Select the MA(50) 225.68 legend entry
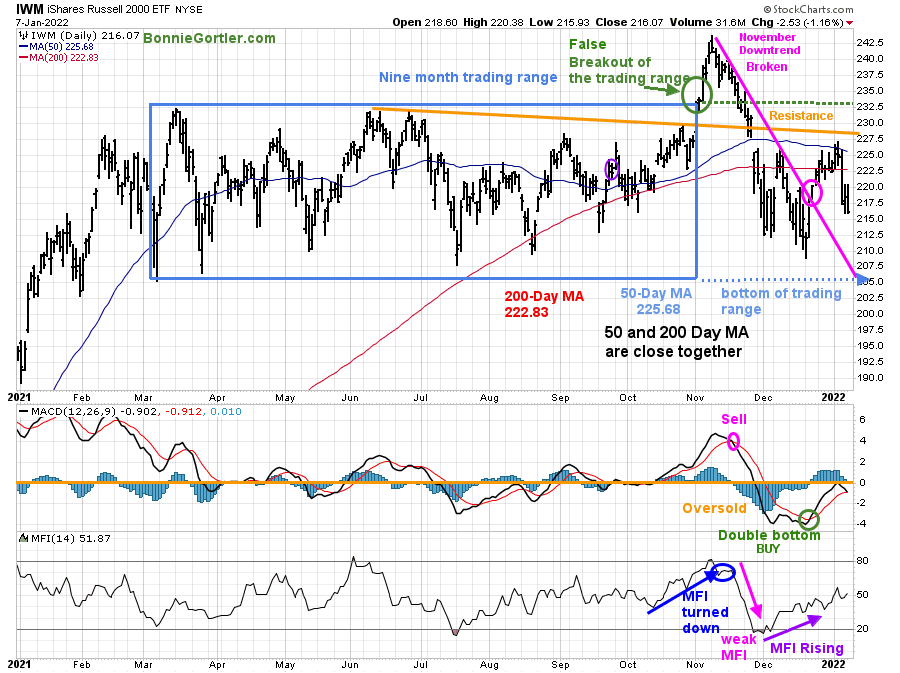Screen dimensions: 900x673 pyautogui.click(x=56, y=46)
